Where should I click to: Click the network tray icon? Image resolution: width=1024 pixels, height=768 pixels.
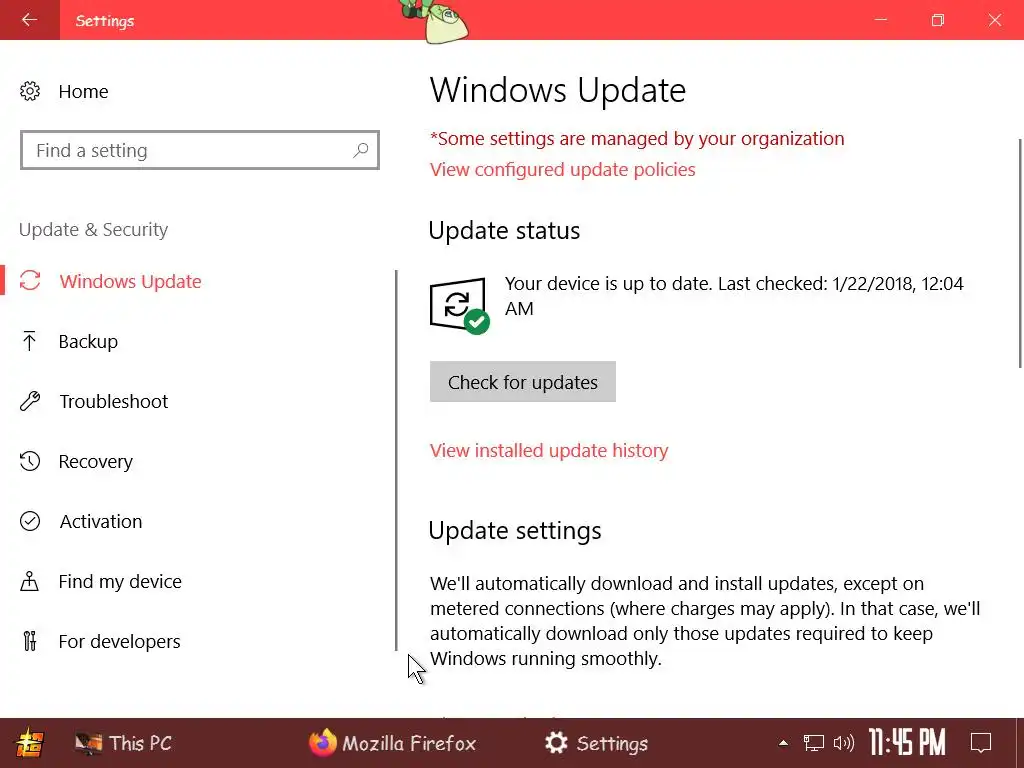coord(814,743)
